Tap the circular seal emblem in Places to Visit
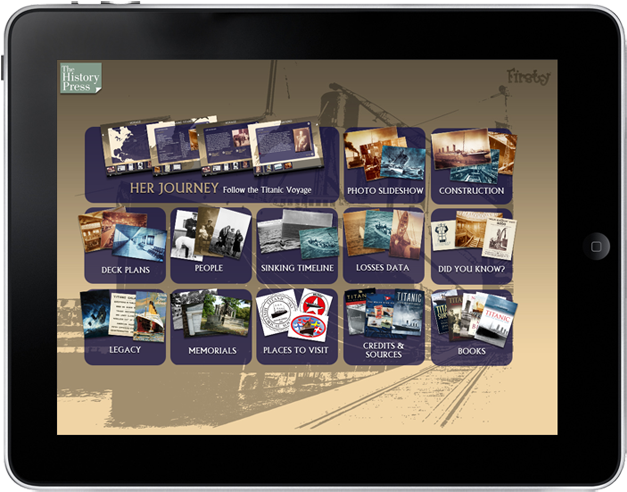The image size is (627, 492). pos(277,312)
